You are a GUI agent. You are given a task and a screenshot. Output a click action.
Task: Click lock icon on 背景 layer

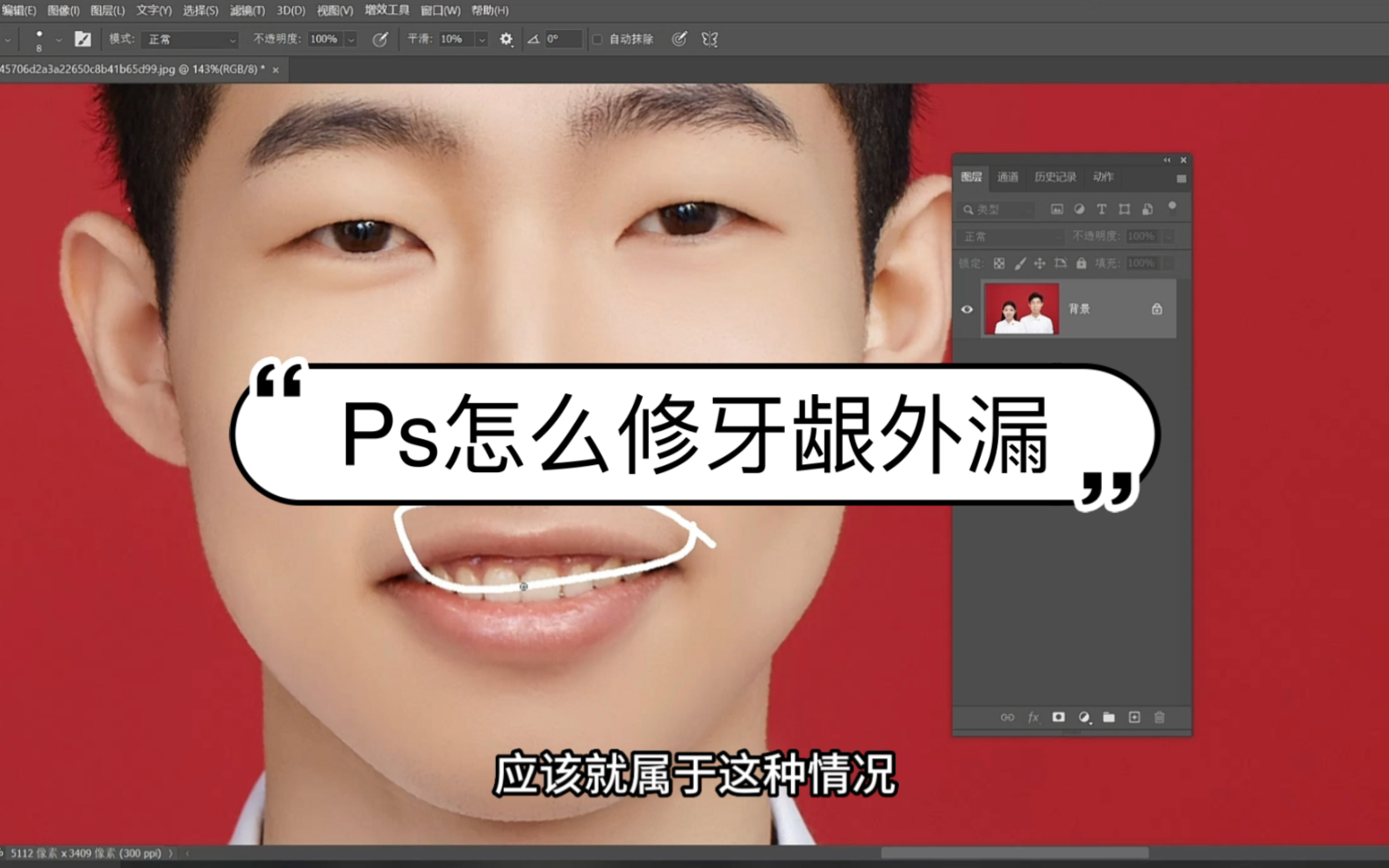click(x=1157, y=309)
